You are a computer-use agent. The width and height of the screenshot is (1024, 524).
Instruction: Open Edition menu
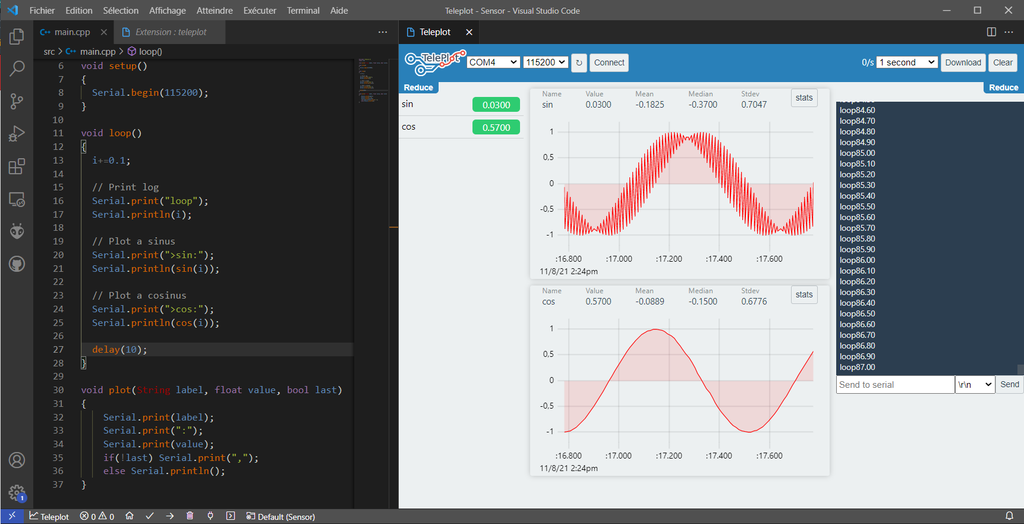tap(79, 10)
